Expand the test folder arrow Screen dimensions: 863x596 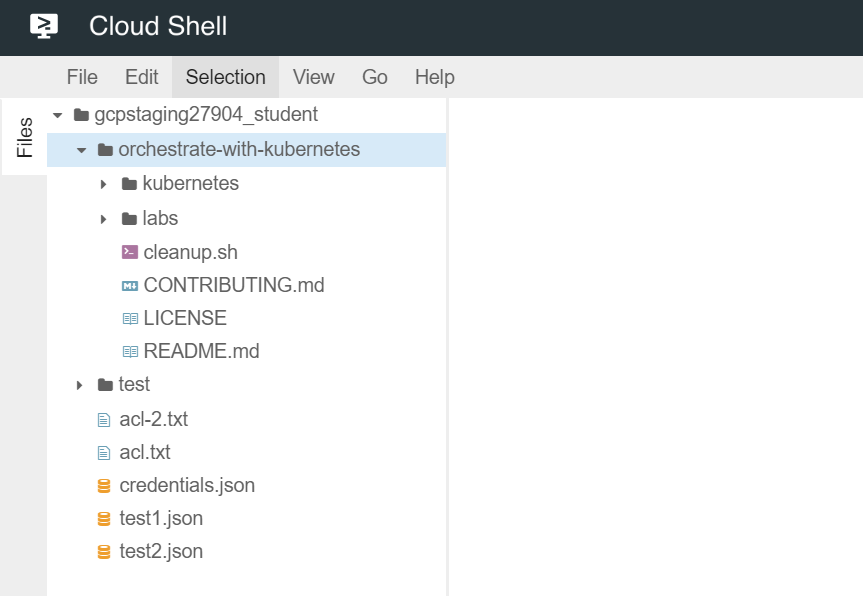[x=80, y=385]
